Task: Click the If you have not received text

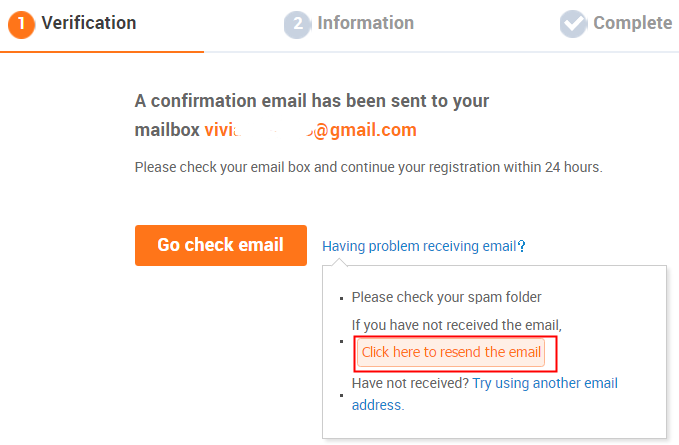Action: 456,324
